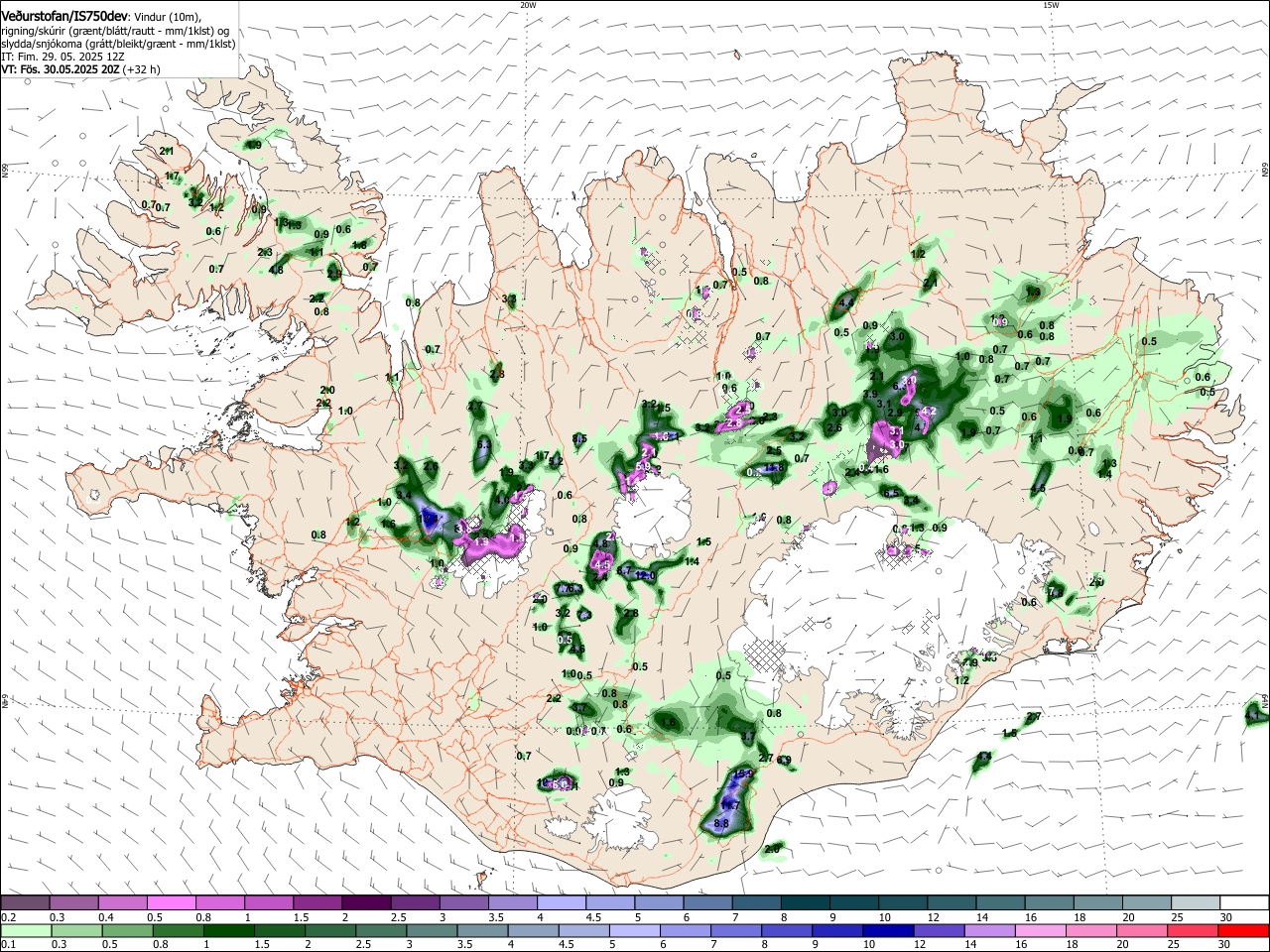Click the Veðurstofan/IS750dev title text

click(x=64, y=17)
